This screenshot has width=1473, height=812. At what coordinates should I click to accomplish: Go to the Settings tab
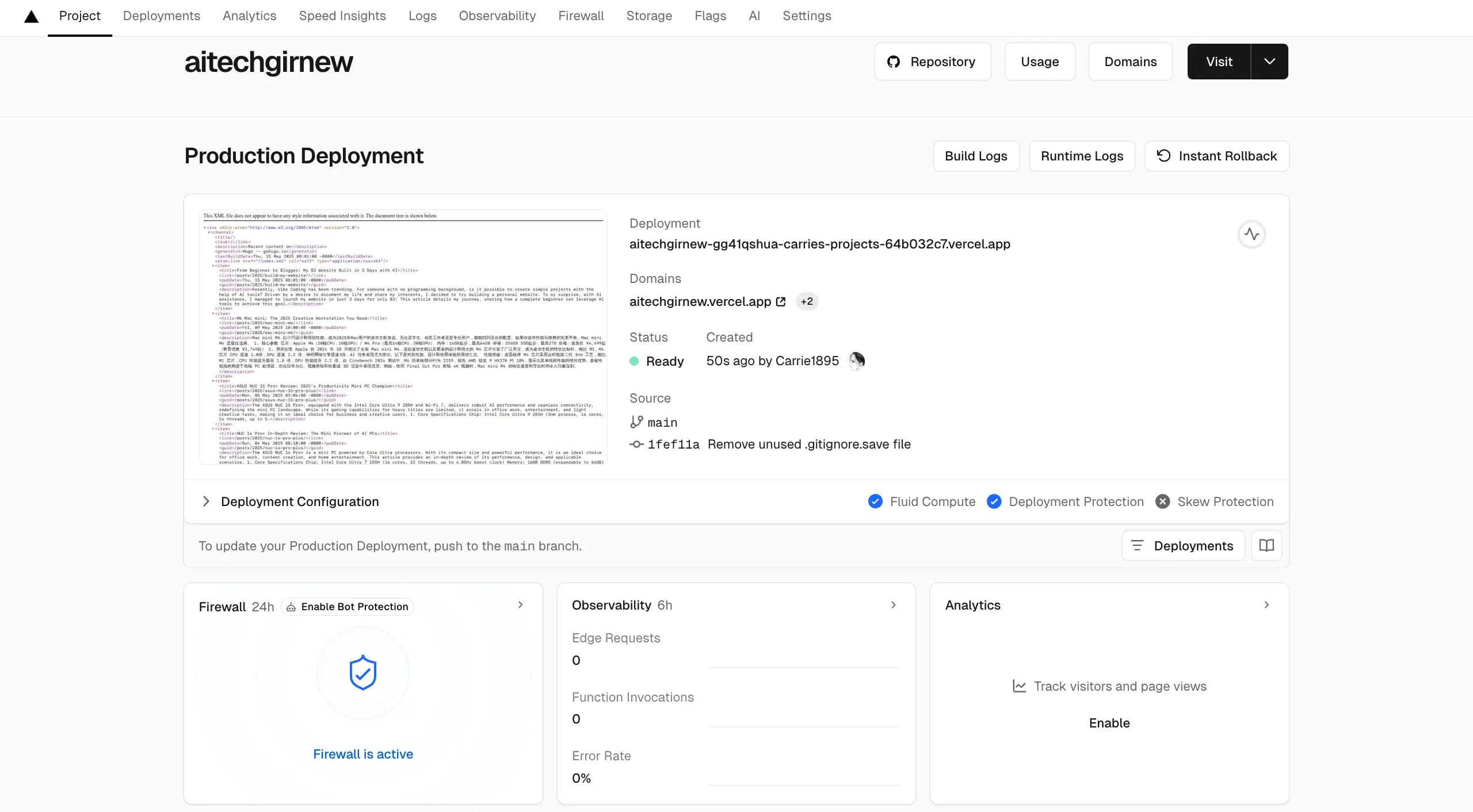pos(807,16)
